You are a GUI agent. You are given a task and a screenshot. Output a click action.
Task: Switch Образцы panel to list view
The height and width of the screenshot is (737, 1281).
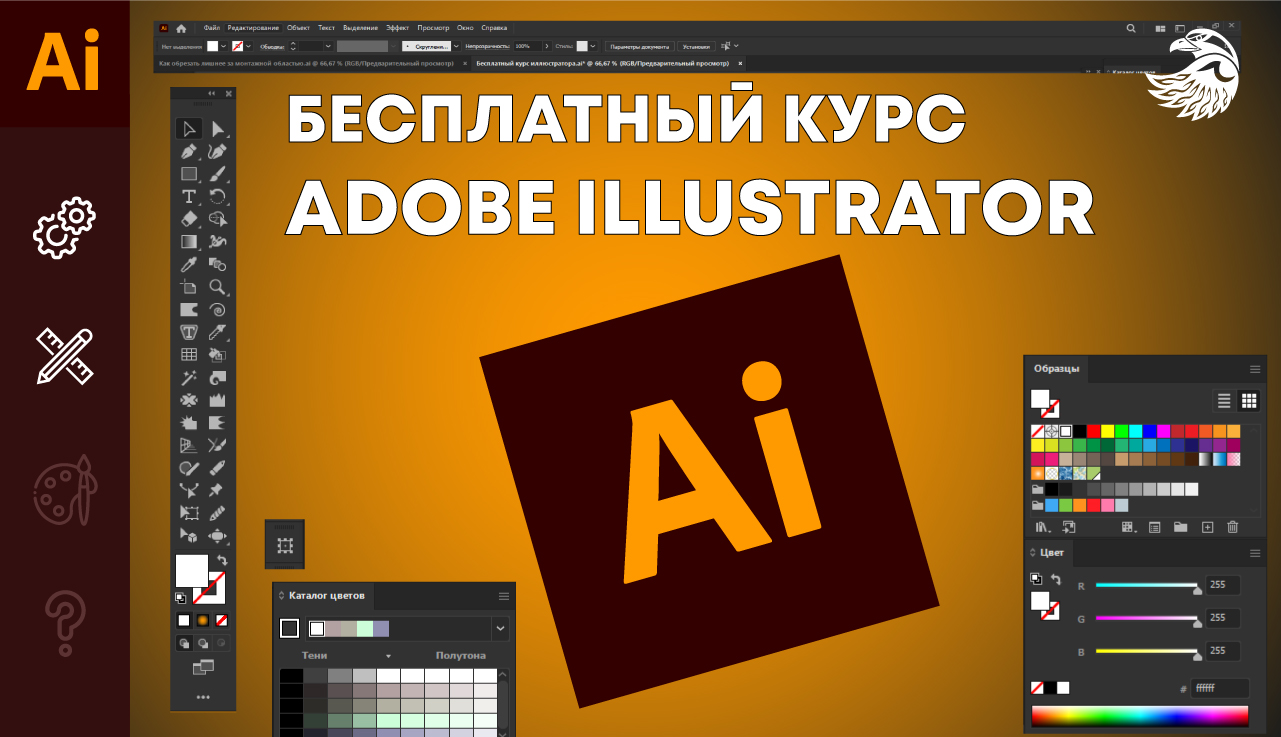[x=1224, y=401]
